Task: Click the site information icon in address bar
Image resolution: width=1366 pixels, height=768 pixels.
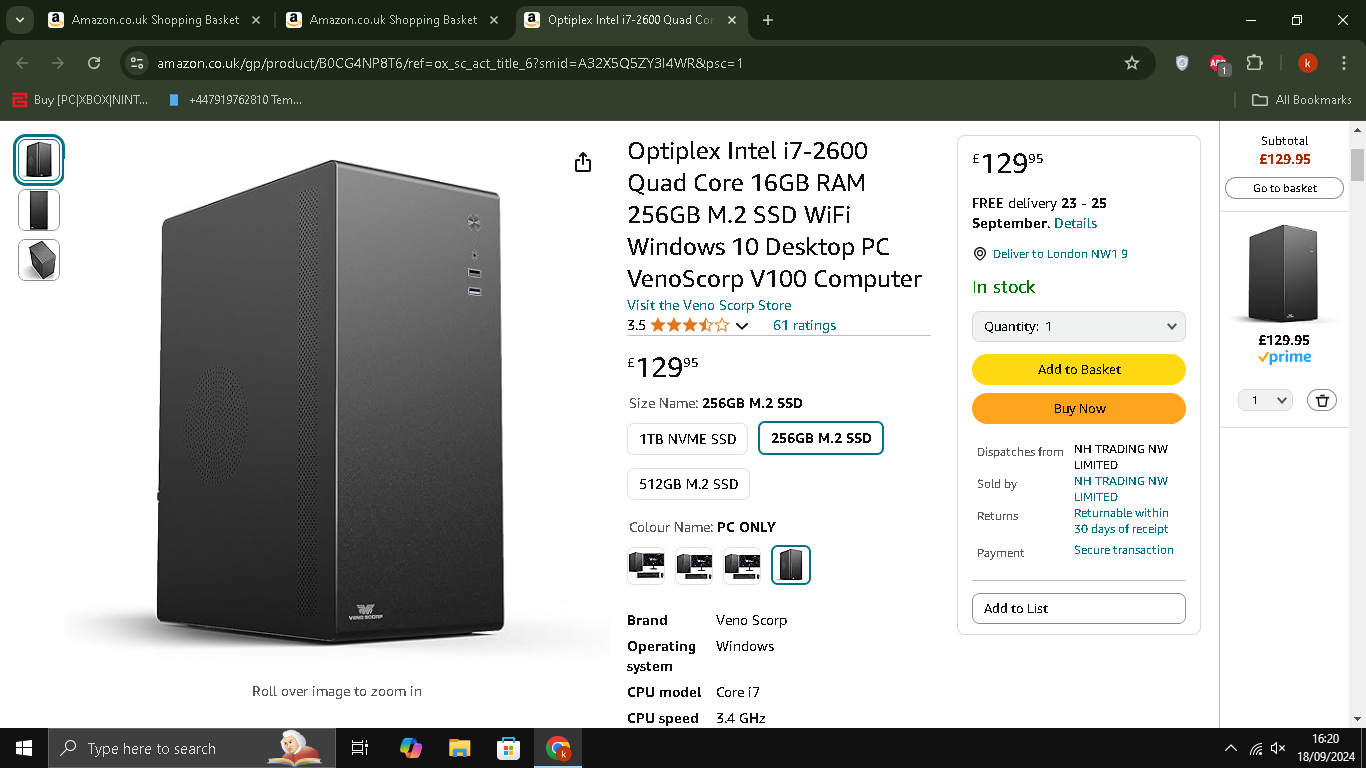Action: click(138, 63)
